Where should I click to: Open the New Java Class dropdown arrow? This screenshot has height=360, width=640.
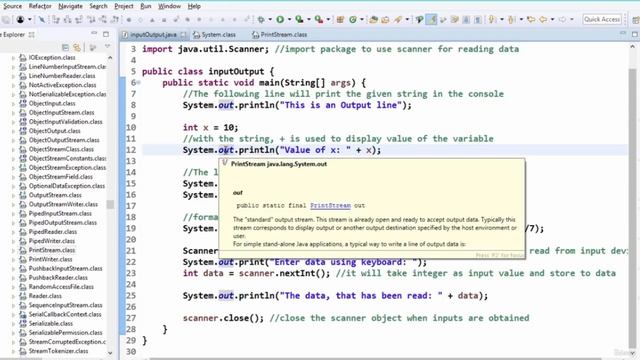(x=362, y=19)
